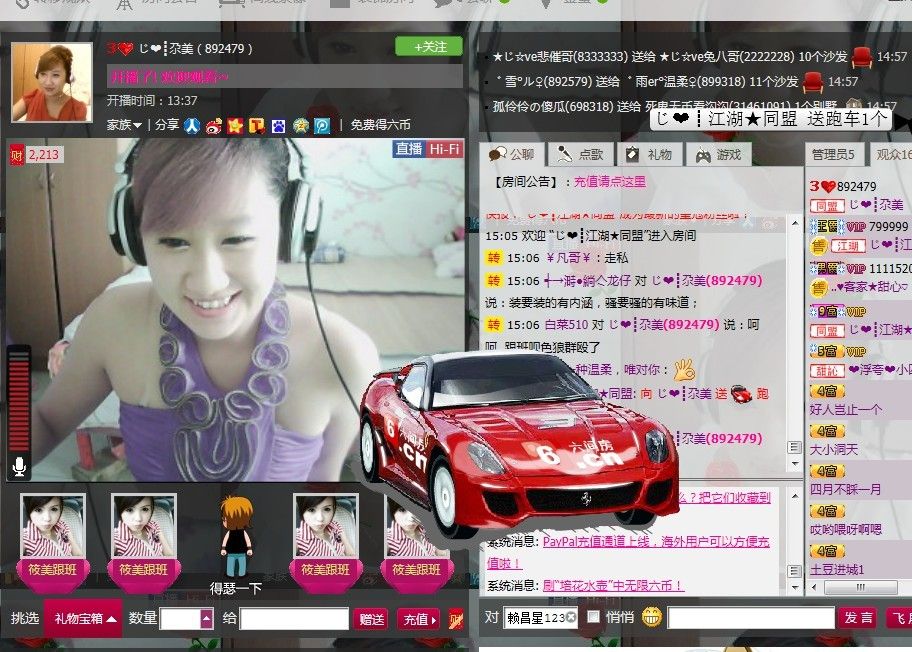Screen dimensions: 912x652
Task: Click the user 四月不眠一月 in list
Action: click(845, 490)
